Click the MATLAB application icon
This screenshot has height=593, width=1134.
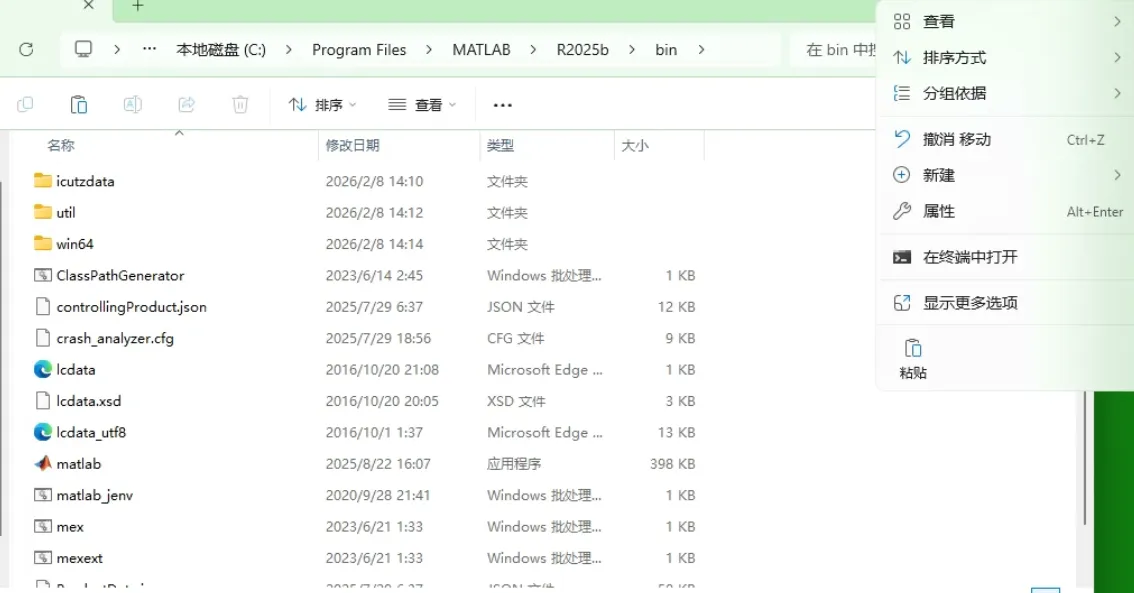[x=43, y=463]
